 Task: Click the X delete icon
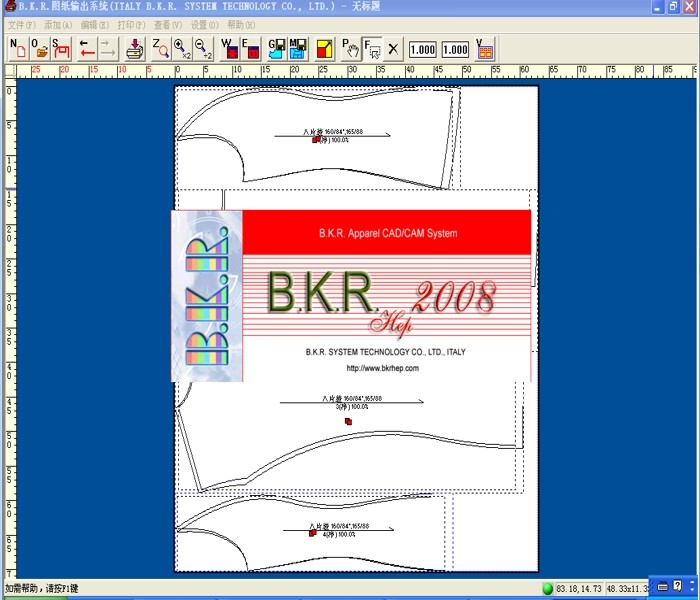point(393,49)
